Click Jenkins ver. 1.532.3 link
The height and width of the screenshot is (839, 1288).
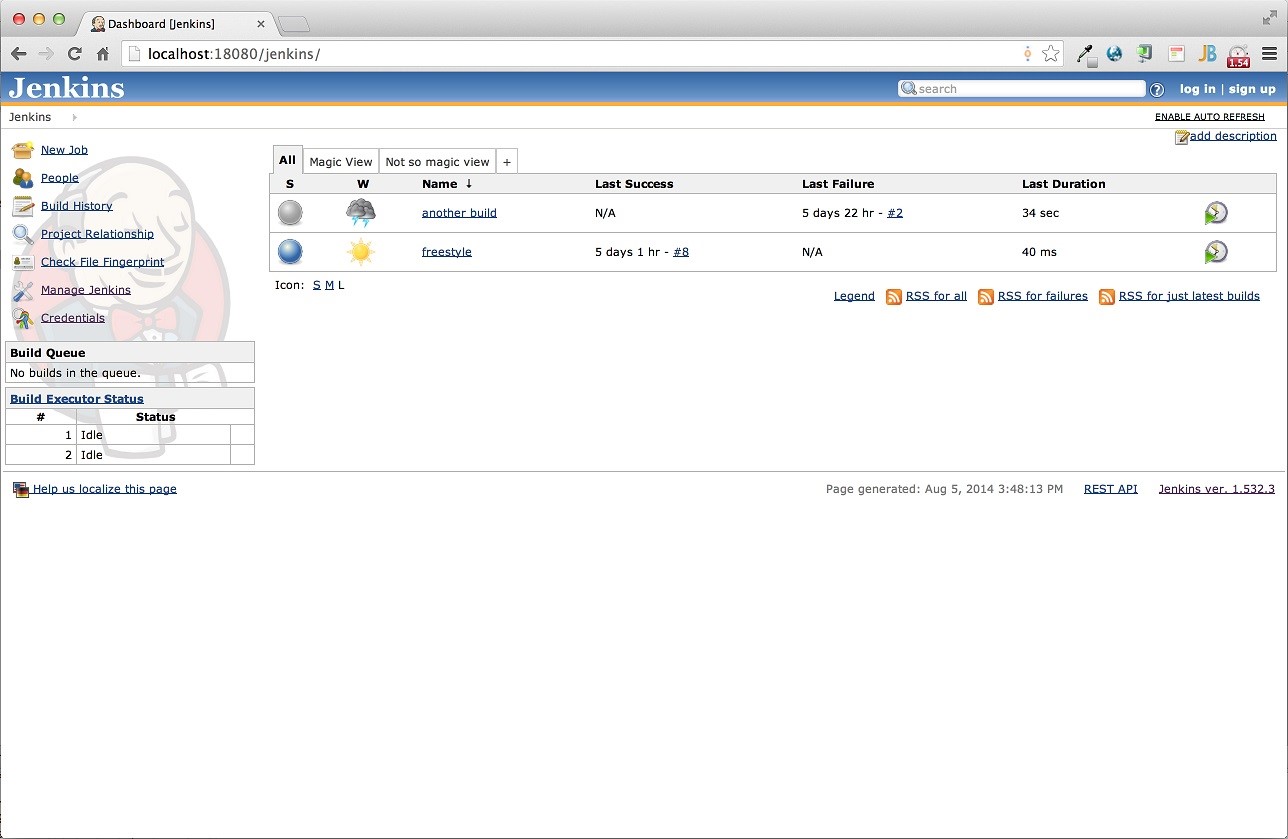click(1217, 489)
